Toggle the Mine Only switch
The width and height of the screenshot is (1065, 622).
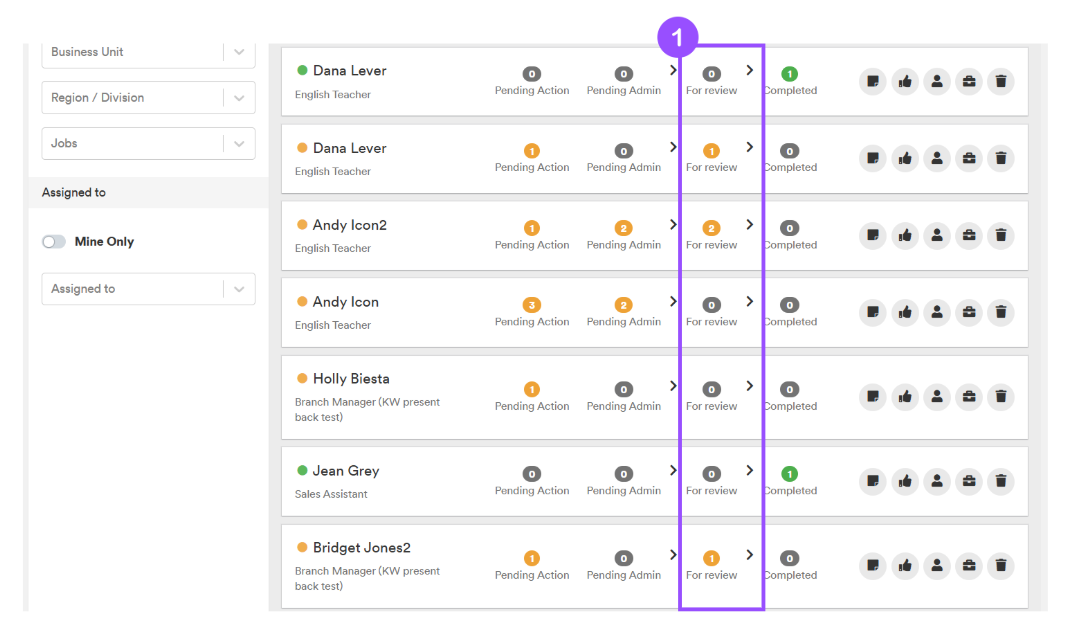pos(54,242)
